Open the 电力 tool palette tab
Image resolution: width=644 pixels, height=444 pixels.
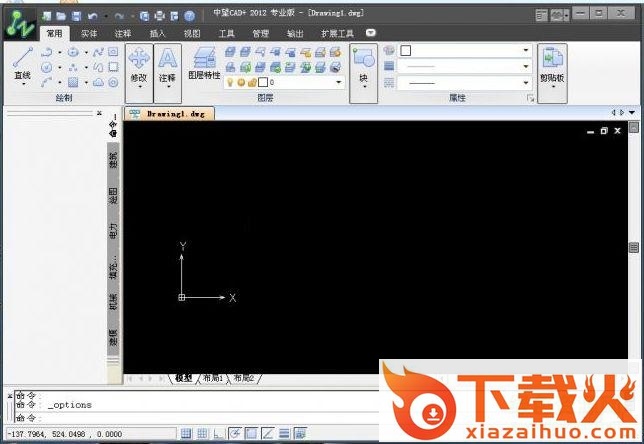pyautogui.click(x=113, y=232)
